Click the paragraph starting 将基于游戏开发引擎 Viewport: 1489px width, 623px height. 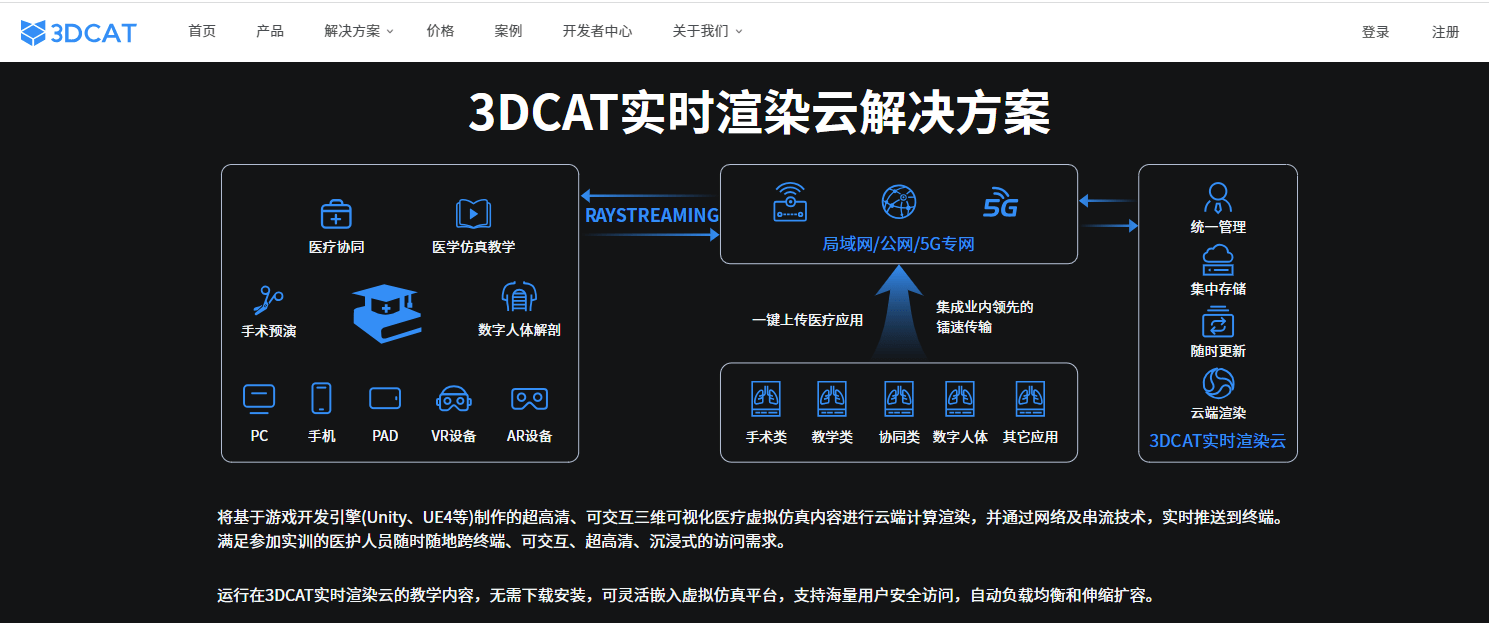click(749, 530)
